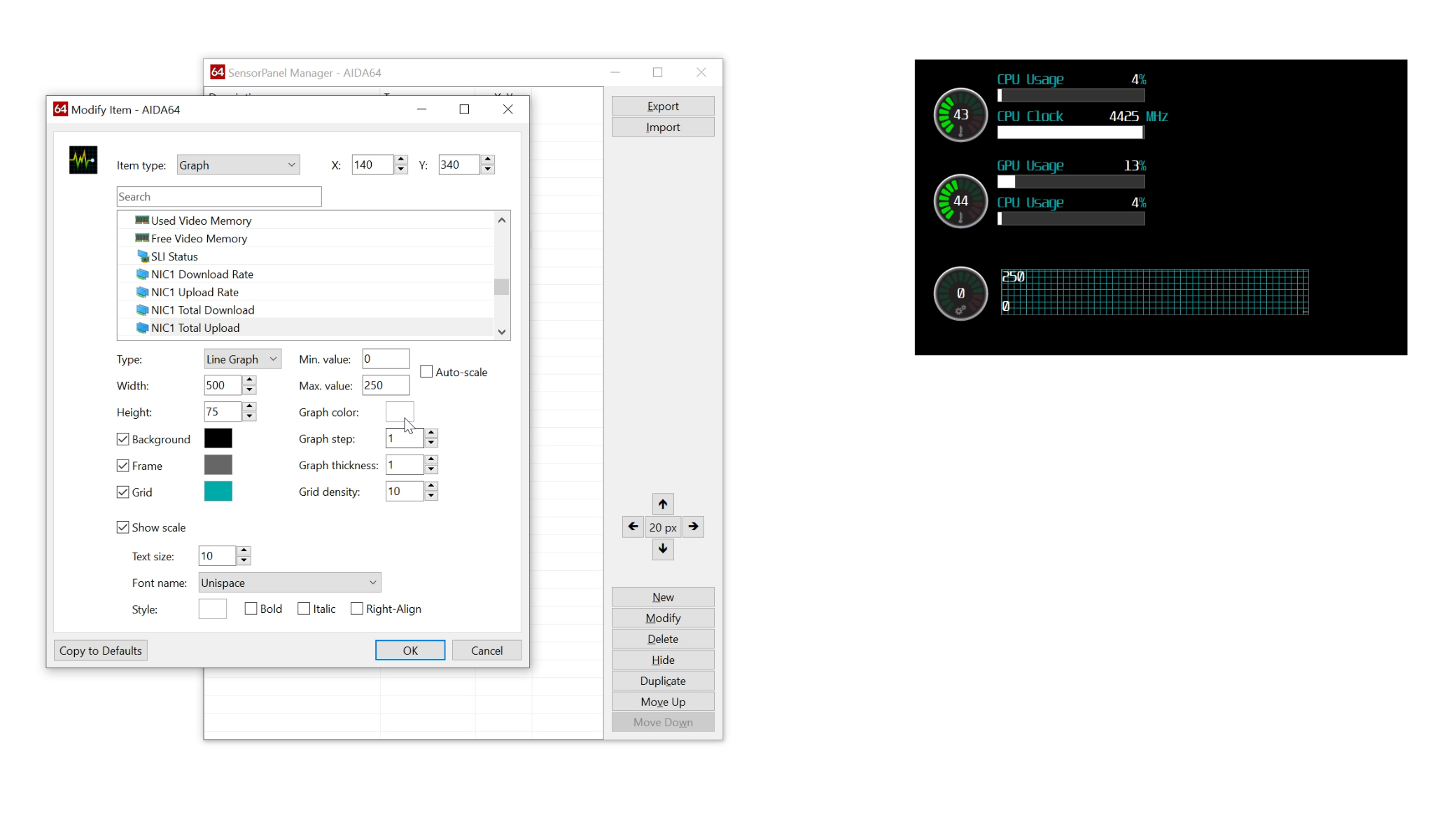Click Cancel in Modify Item dialog
Image resolution: width=1456 pixels, height=825 pixels.
(x=486, y=651)
